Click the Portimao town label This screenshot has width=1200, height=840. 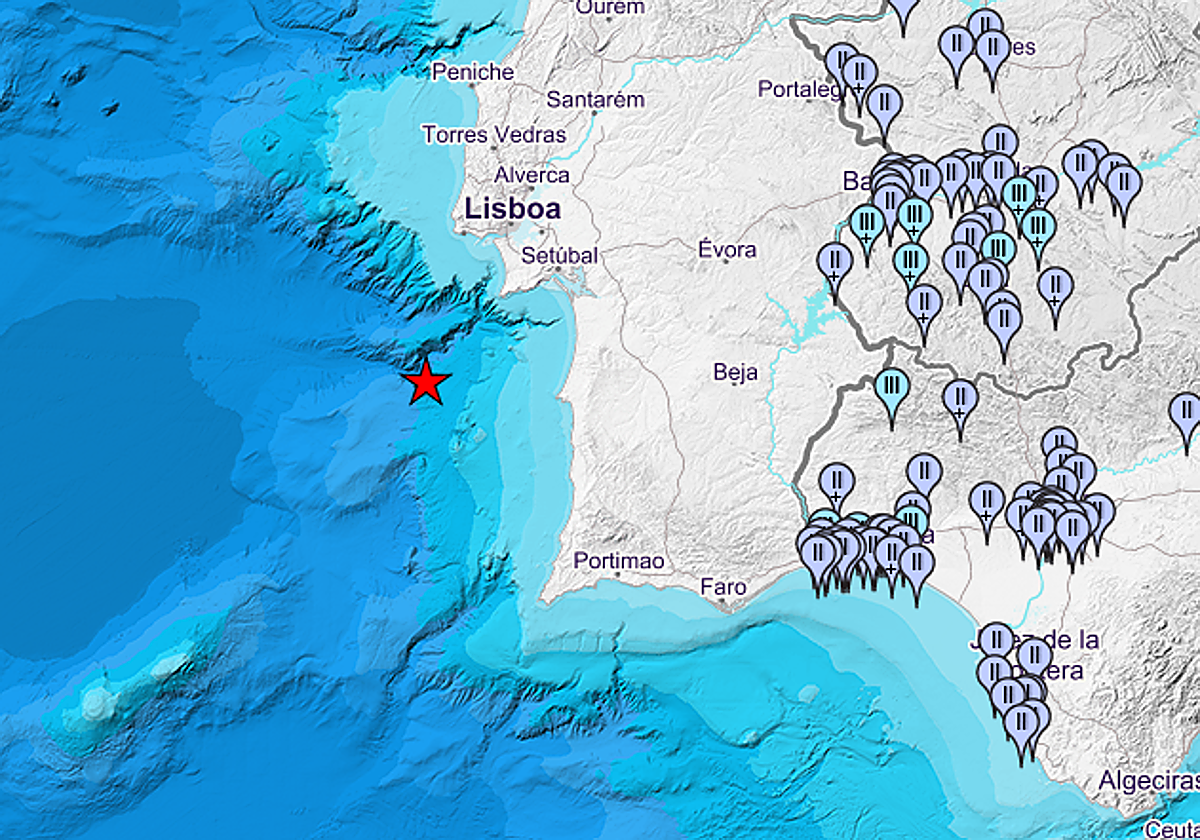tap(620, 561)
